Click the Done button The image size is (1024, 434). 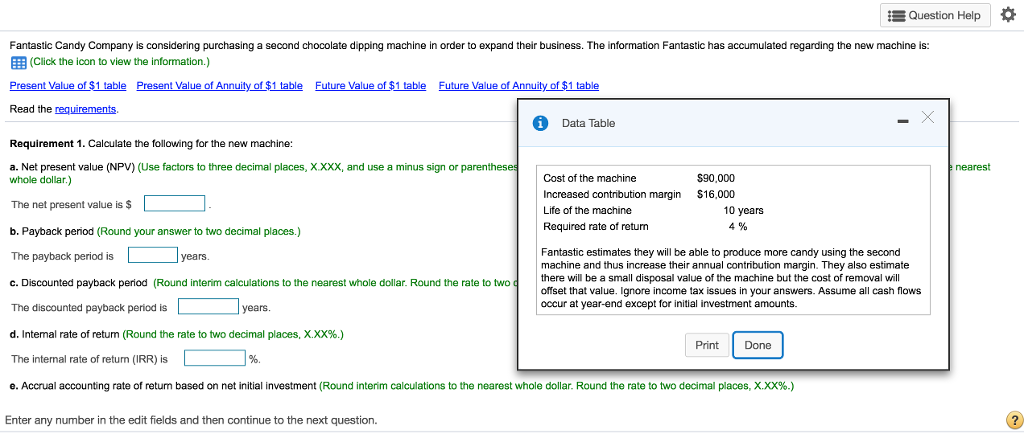pyautogui.click(x=758, y=345)
